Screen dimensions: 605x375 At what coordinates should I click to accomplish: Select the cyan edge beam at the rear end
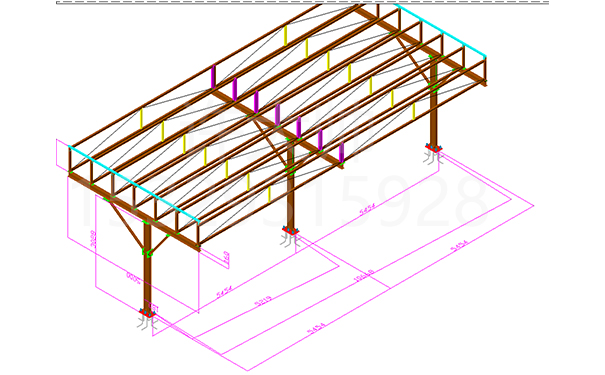click(440, 30)
